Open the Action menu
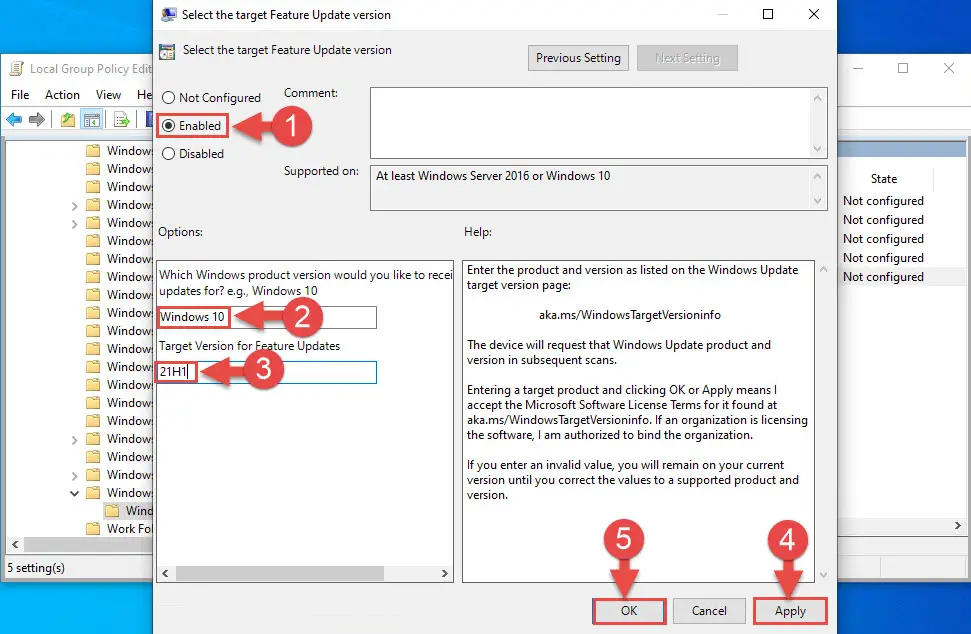Viewport: 971px width, 634px height. (62, 95)
